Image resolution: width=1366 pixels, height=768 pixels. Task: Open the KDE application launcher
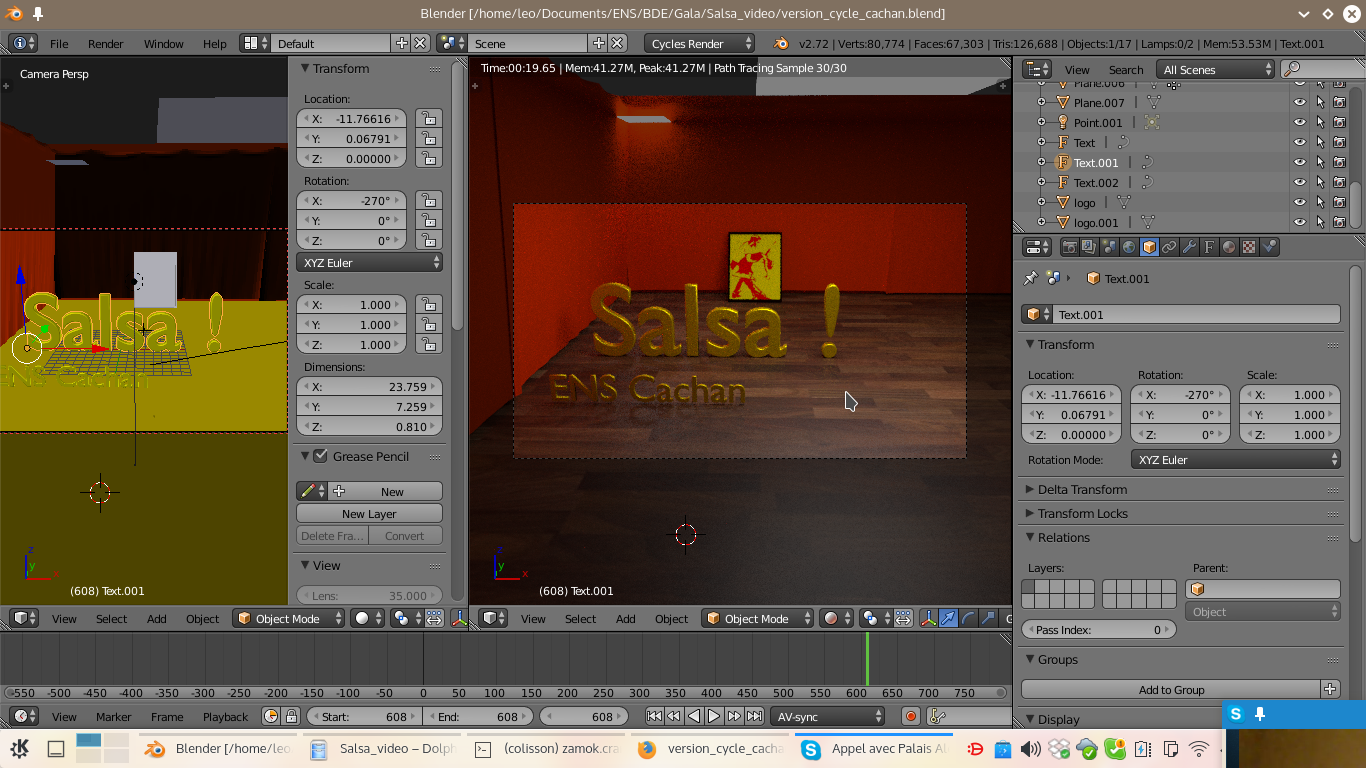[x=20, y=748]
